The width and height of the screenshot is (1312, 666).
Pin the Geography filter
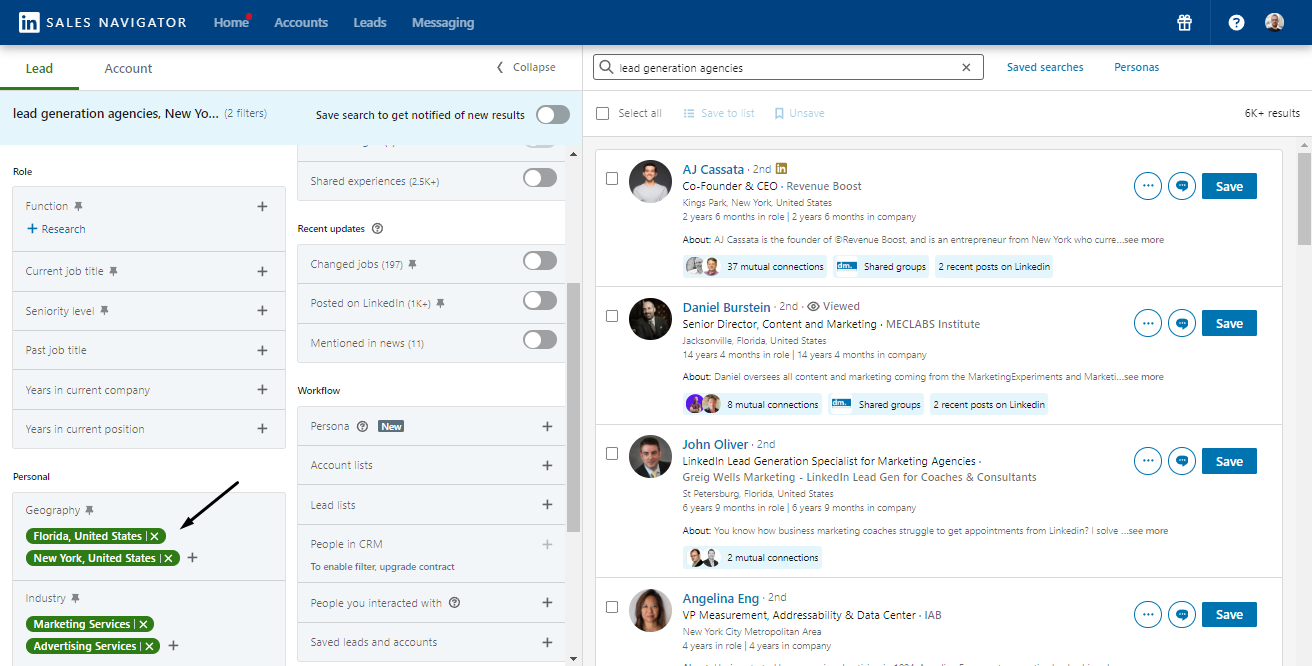(x=89, y=509)
